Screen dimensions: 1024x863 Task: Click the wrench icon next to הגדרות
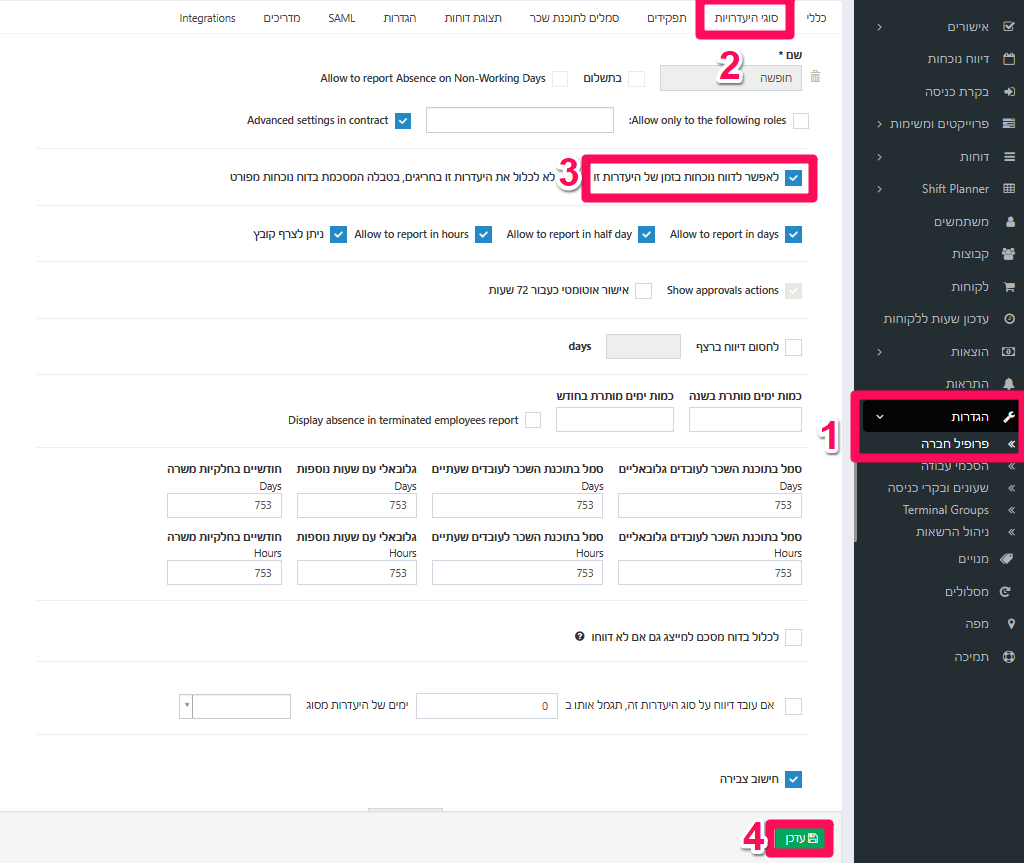click(x=1009, y=417)
